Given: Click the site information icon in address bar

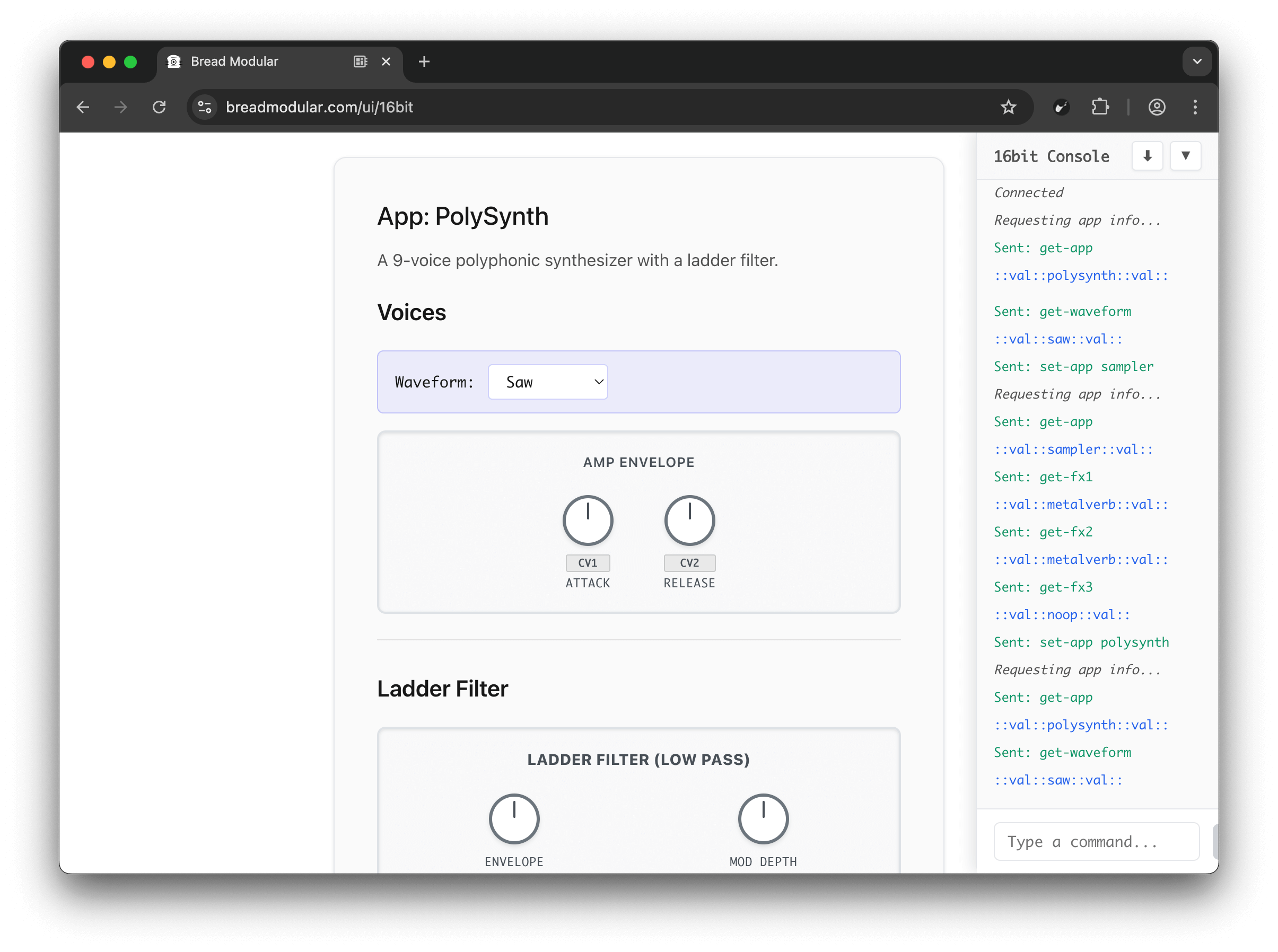Looking at the screenshot, I should click(205, 107).
